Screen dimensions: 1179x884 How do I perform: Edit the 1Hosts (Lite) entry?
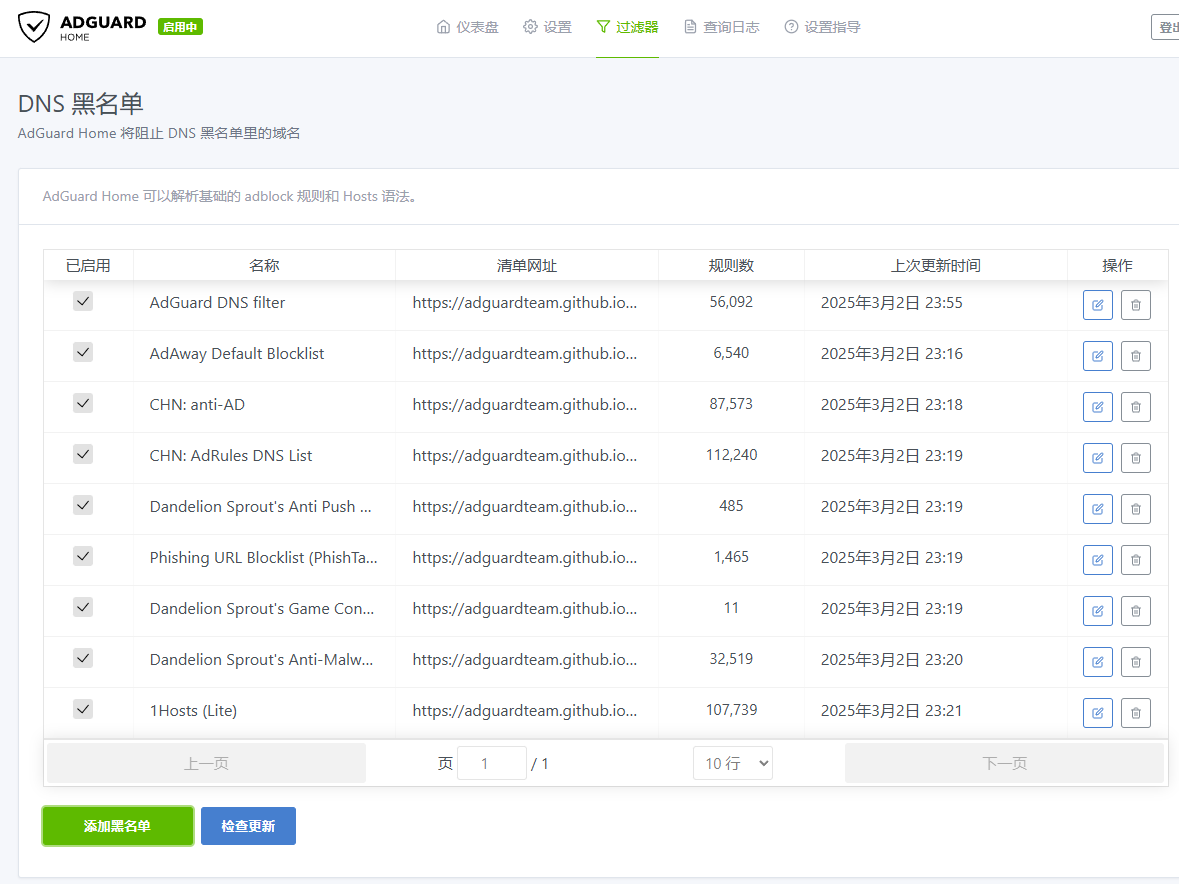[1097, 713]
